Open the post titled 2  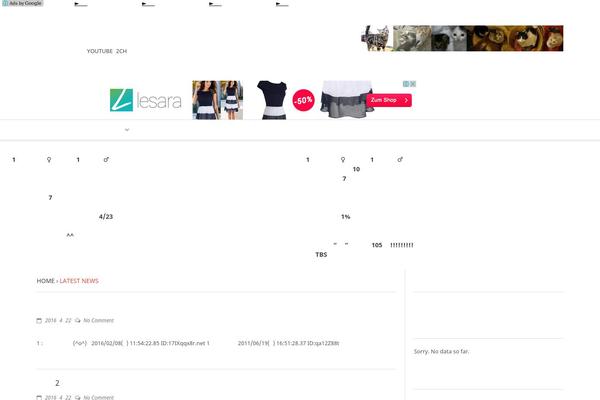[57, 383]
